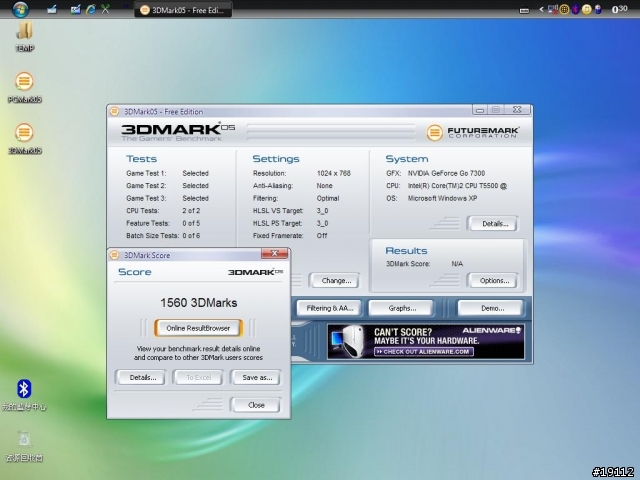The width and height of the screenshot is (640, 480).
Task: Click the To Excel button
Action: click(x=198, y=378)
